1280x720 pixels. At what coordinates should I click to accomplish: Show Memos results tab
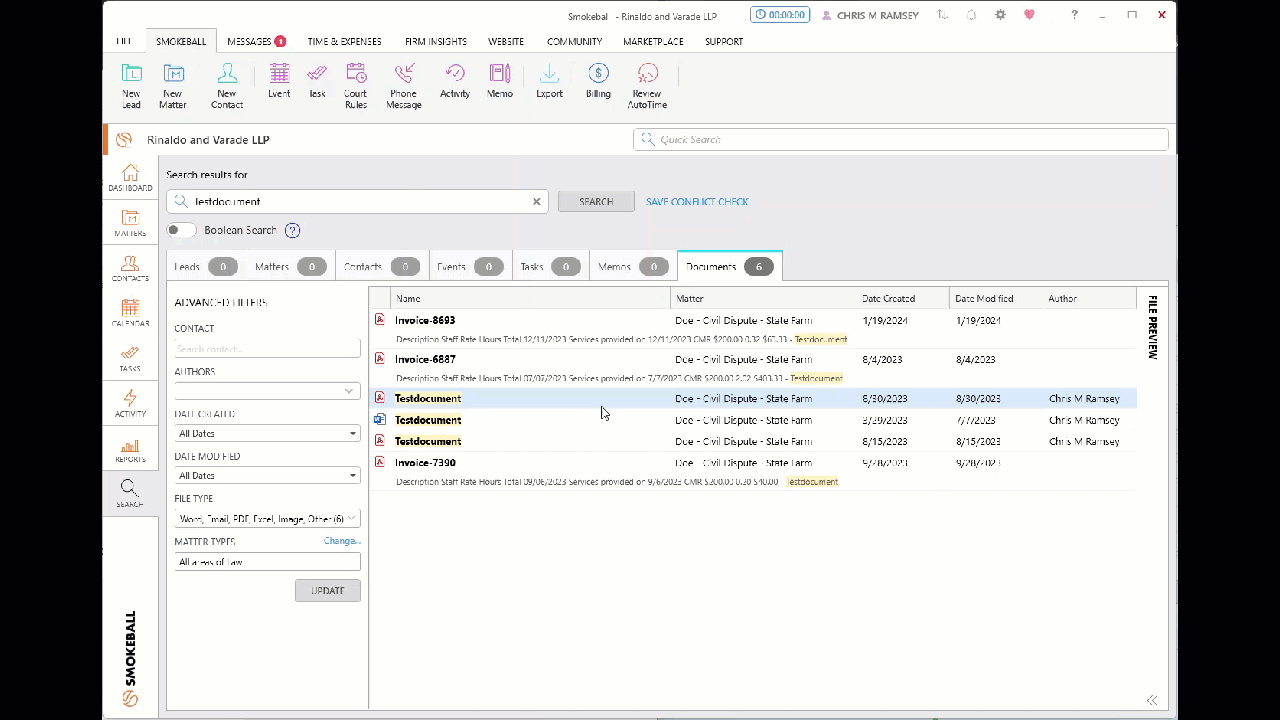pos(632,267)
